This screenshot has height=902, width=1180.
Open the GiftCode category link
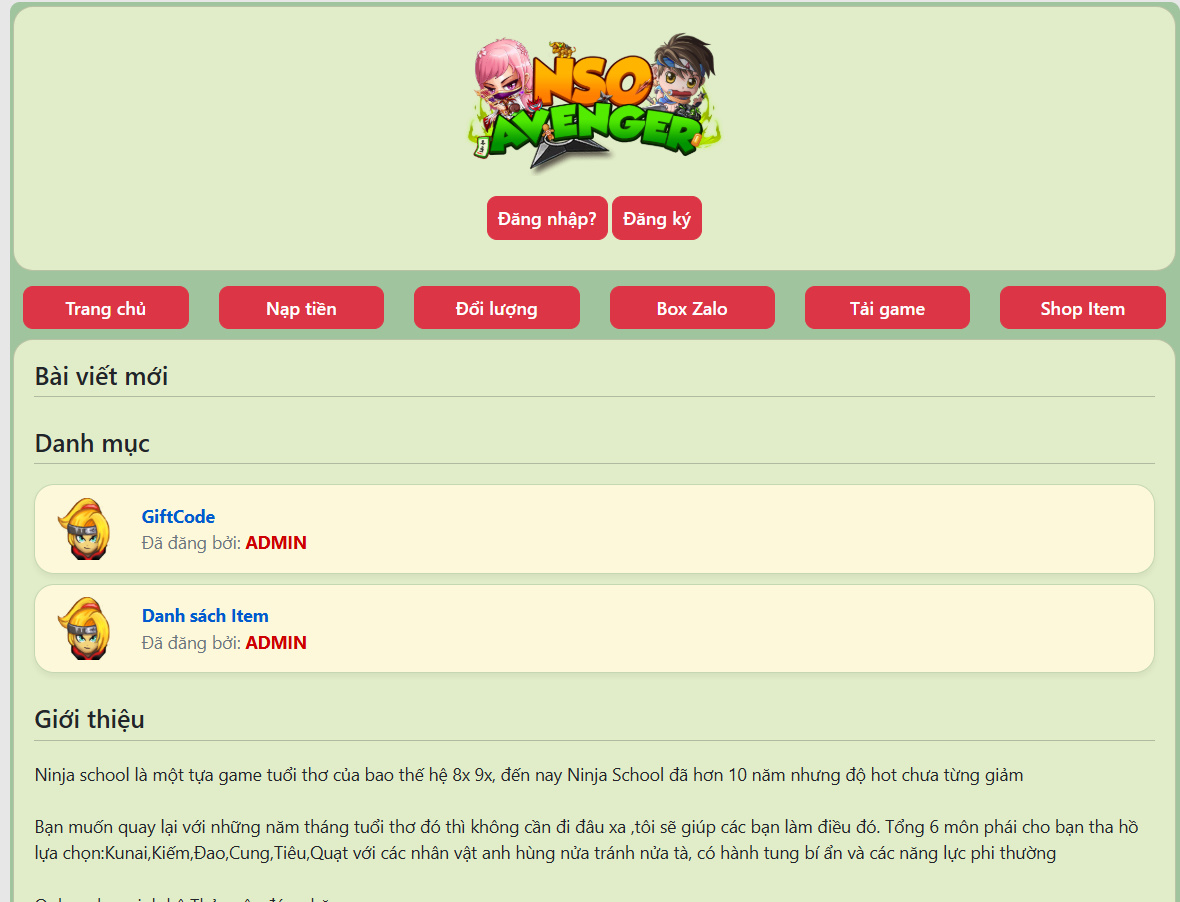coord(178,517)
